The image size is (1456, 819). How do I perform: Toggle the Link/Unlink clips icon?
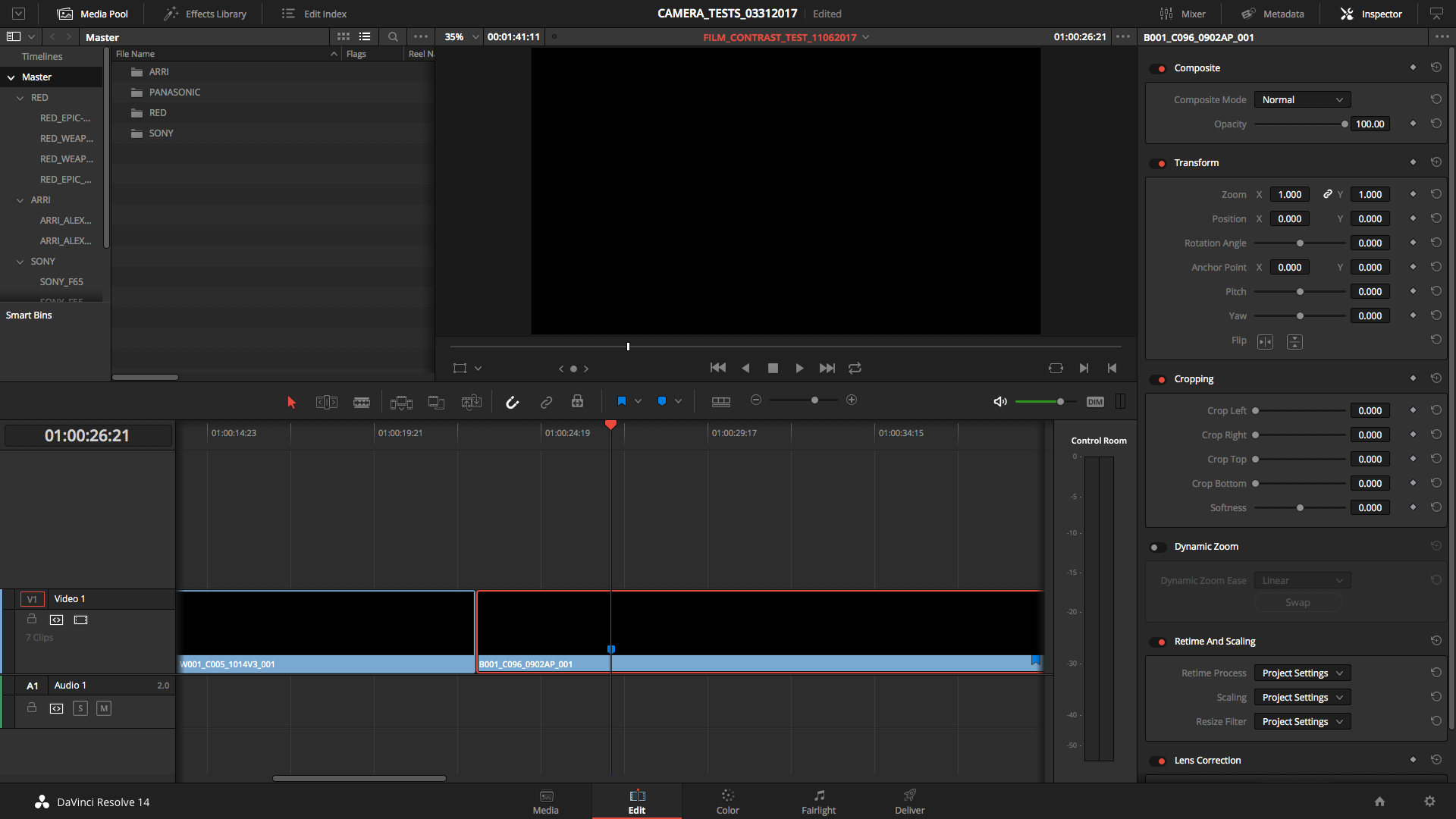(x=547, y=400)
